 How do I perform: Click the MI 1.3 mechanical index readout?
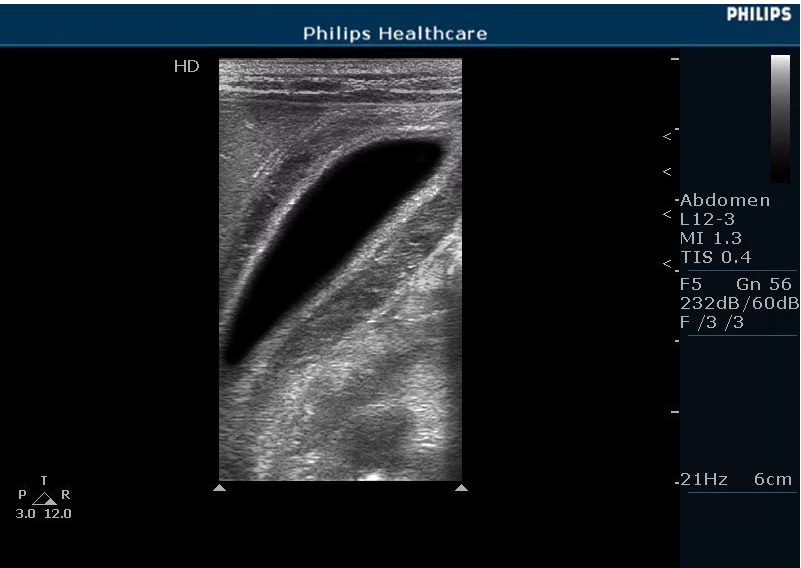coord(710,238)
